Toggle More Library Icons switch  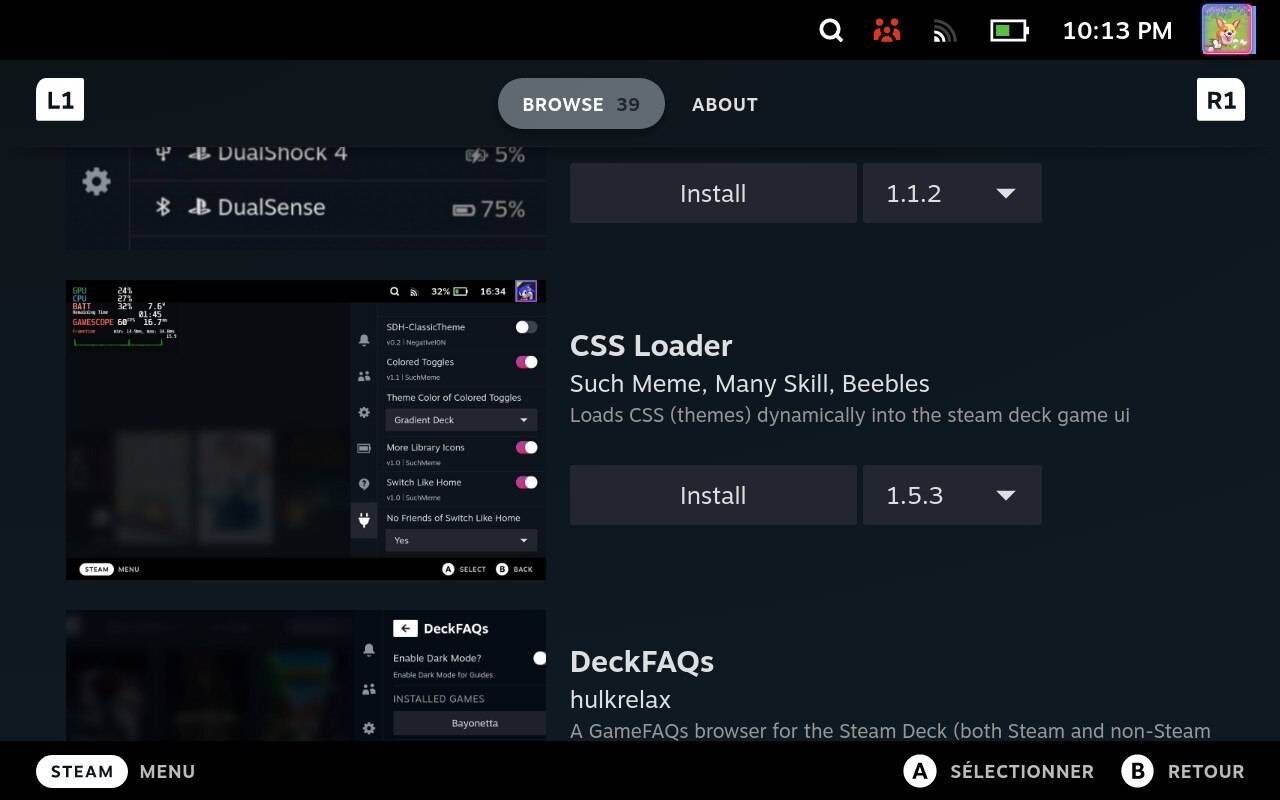click(x=526, y=447)
